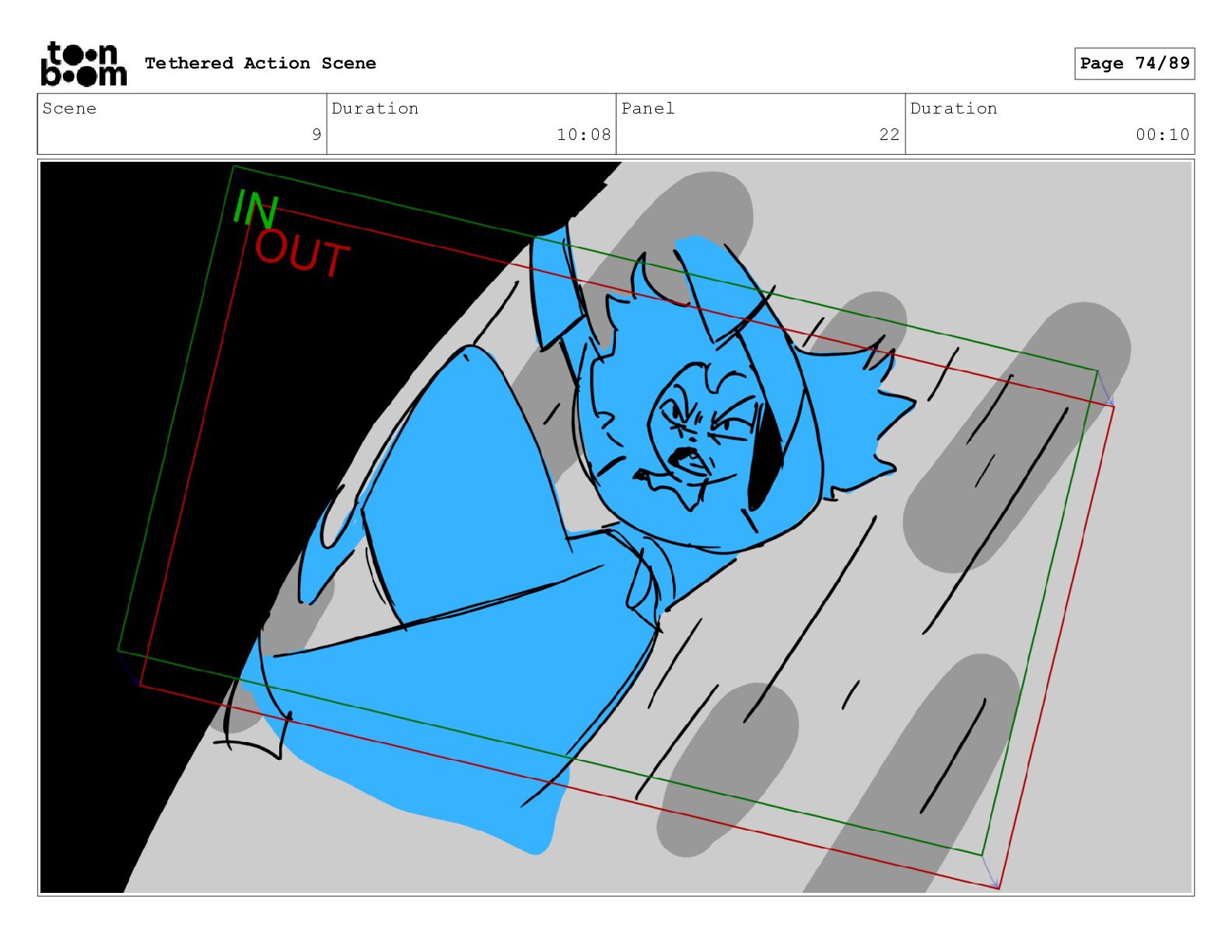Click panel number value '22'
This screenshot has width=1232, height=952.
(890, 135)
